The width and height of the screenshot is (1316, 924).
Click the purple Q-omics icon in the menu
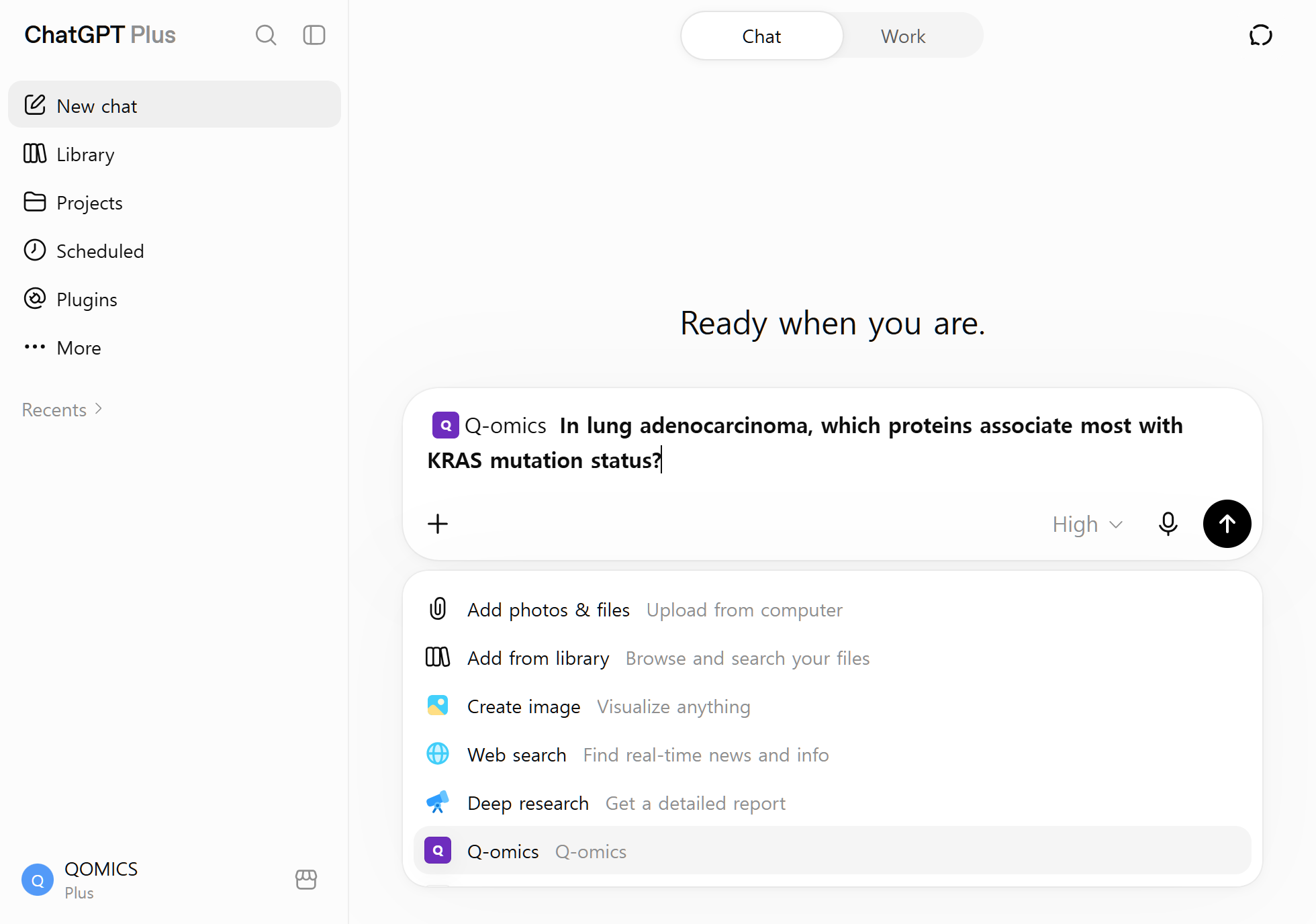tap(438, 850)
